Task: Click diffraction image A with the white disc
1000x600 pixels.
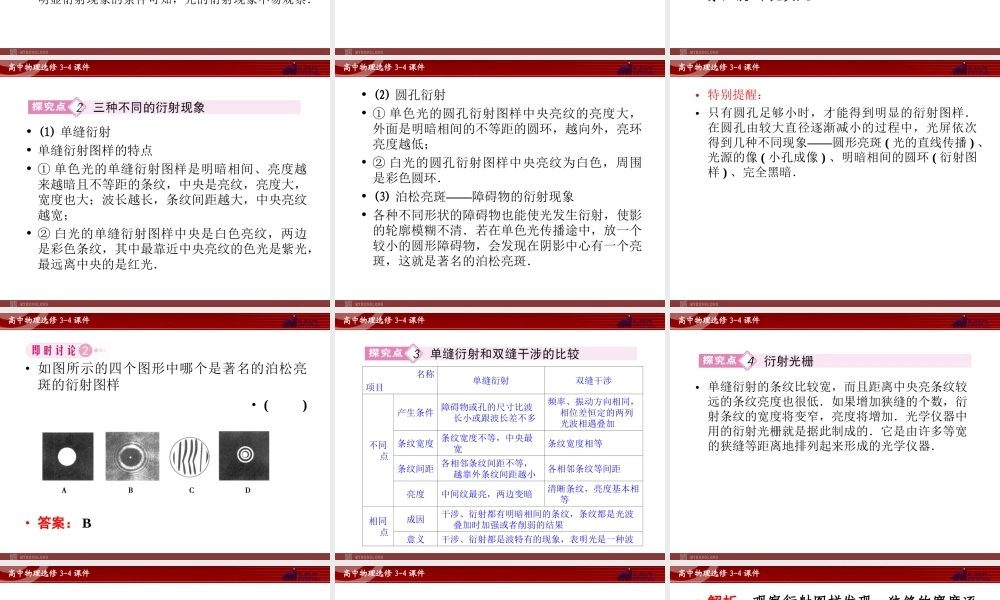Action: [x=65, y=457]
